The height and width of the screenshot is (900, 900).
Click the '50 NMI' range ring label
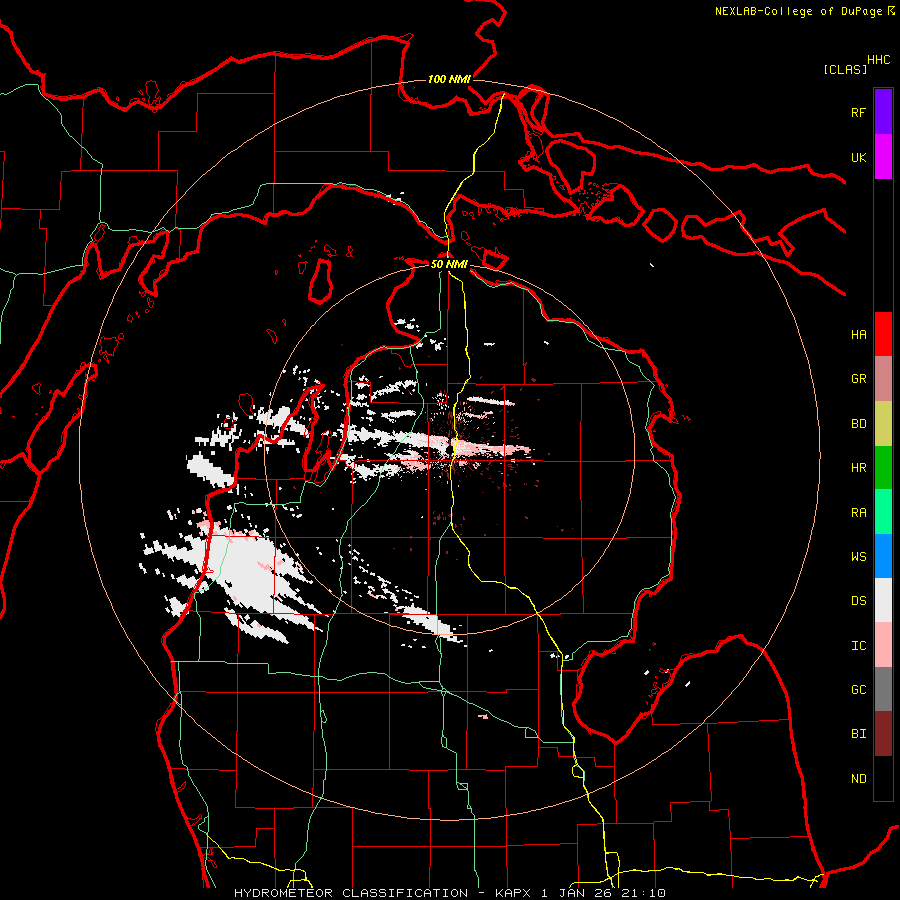coord(449,264)
